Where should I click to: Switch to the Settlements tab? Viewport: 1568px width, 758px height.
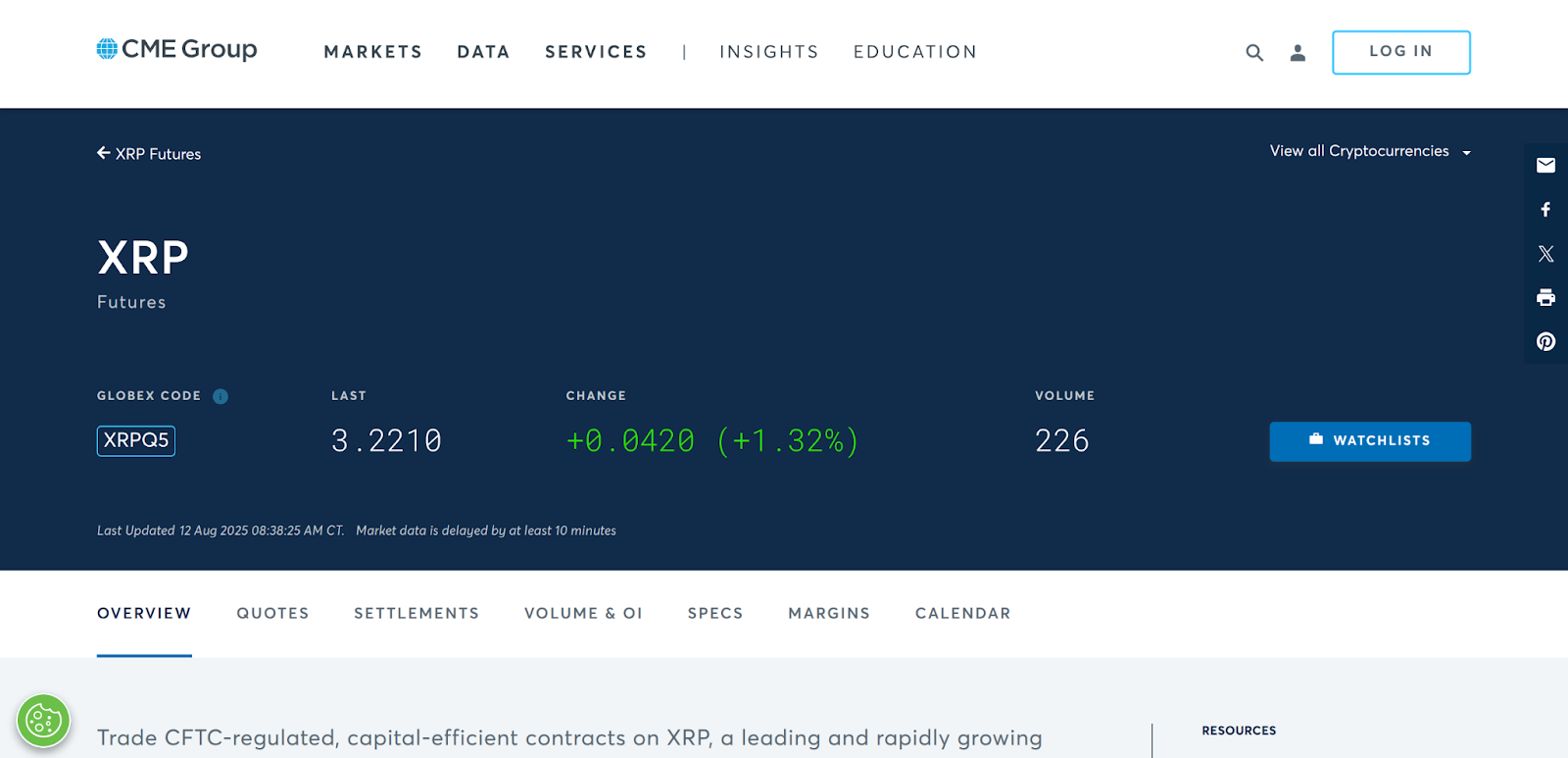[x=416, y=614]
